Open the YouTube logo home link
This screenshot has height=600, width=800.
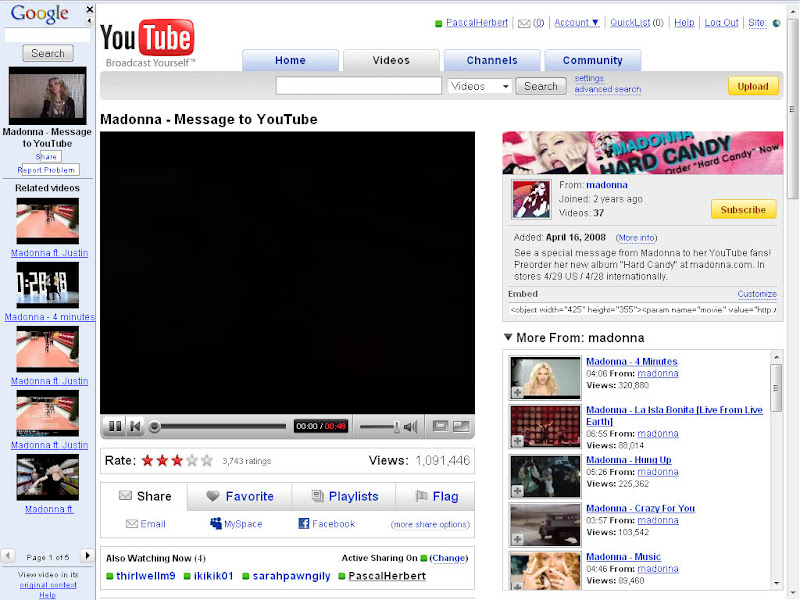pos(147,43)
